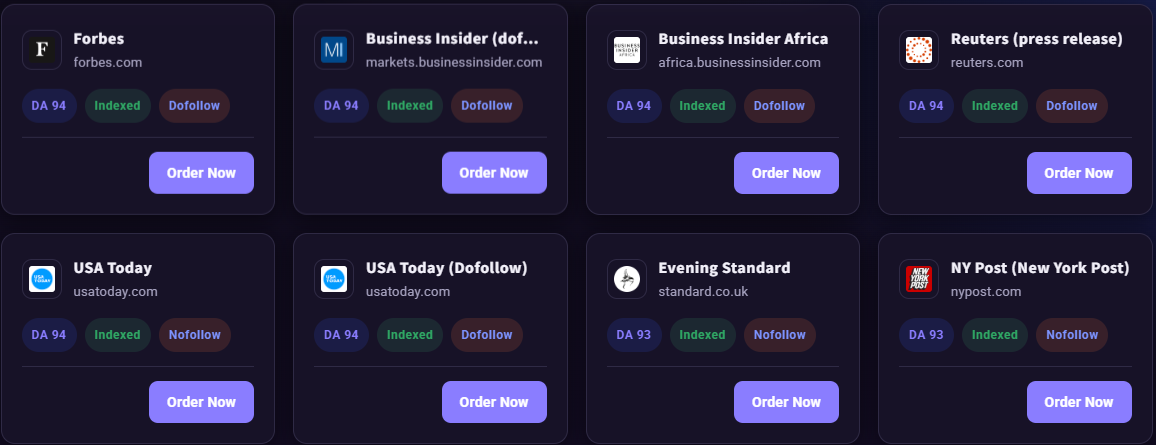1156x445 pixels.
Task: Click the Business Insider Africa logo icon
Action: pyautogui.click(x=627, y=50)
